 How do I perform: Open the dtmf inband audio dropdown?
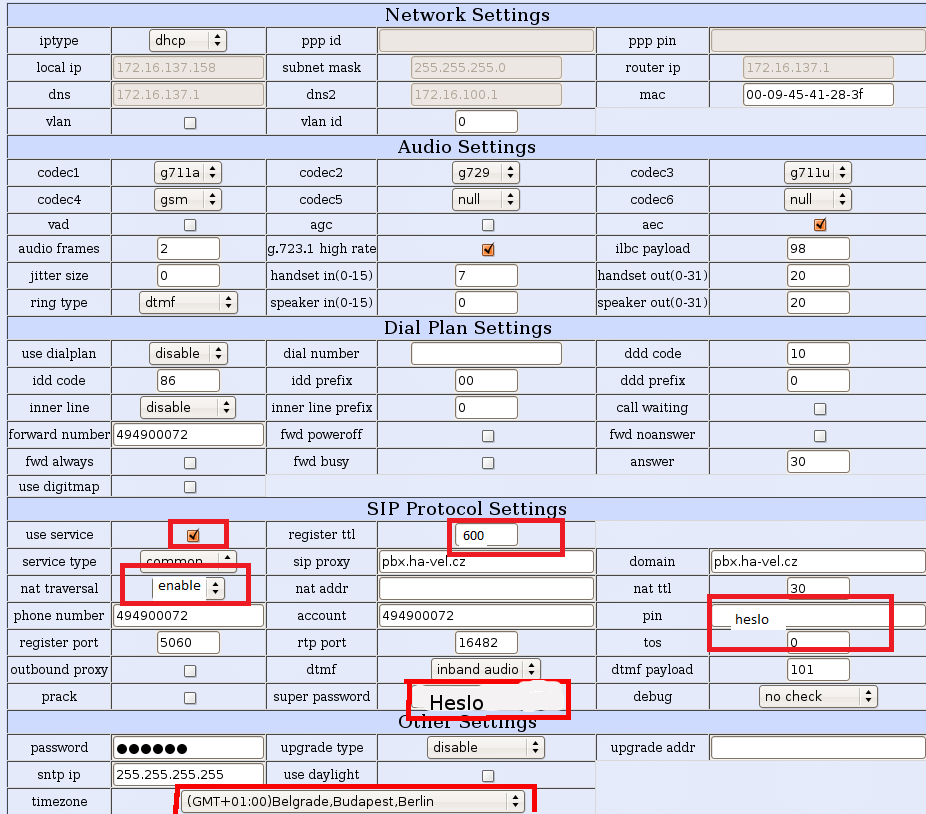point(487,669)
